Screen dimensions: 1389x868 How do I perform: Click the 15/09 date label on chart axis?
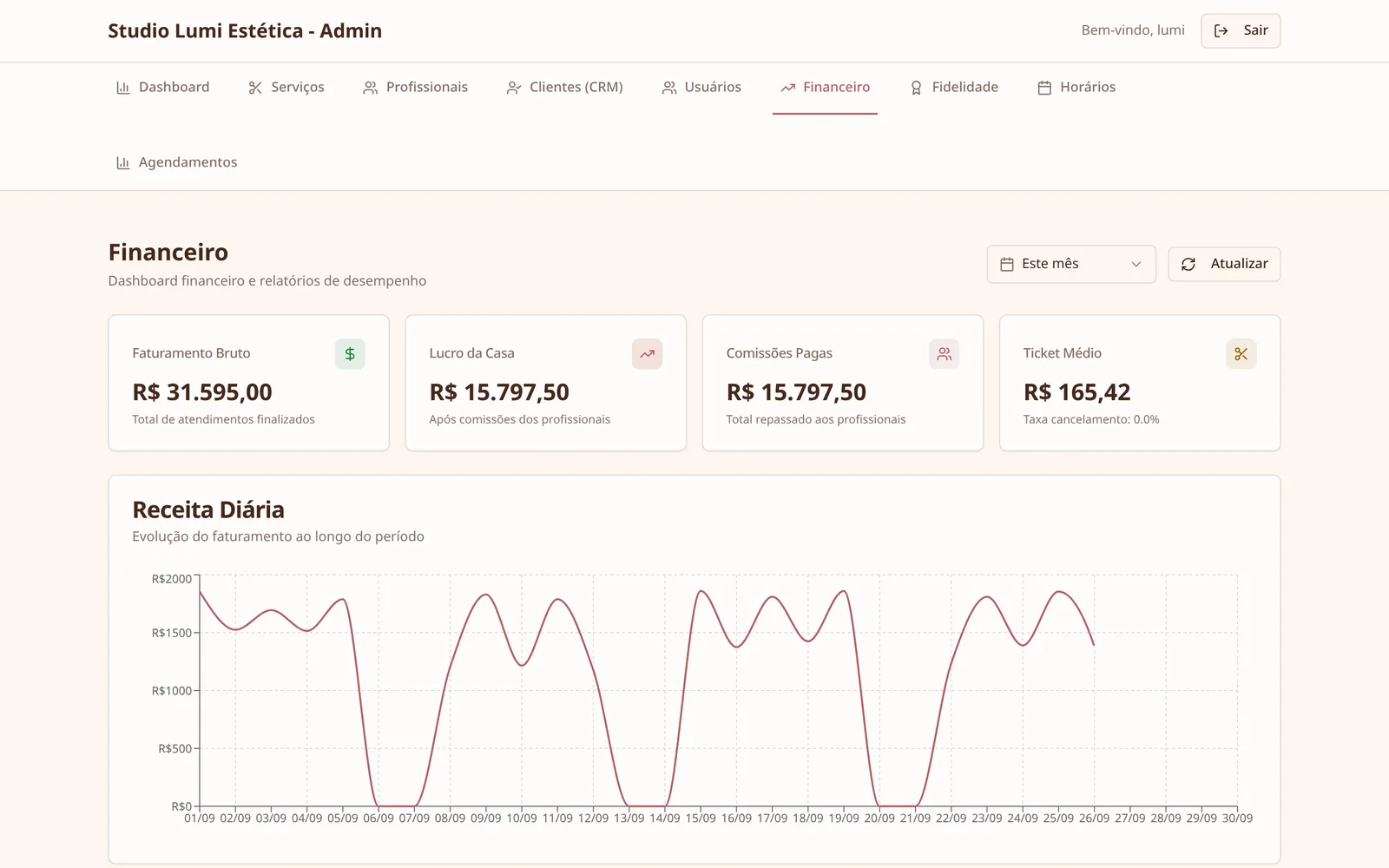pyautogui.click(x=701, y=819)
